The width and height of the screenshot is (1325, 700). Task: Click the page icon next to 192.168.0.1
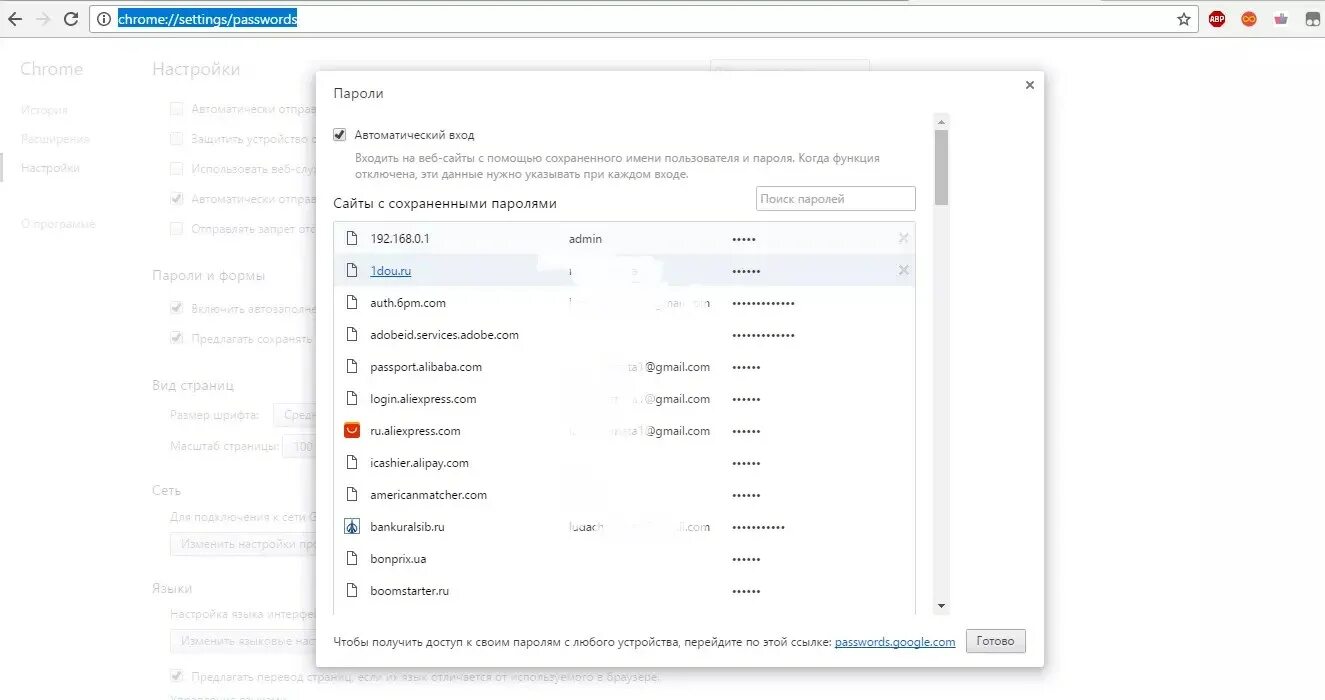coord(351,238)
